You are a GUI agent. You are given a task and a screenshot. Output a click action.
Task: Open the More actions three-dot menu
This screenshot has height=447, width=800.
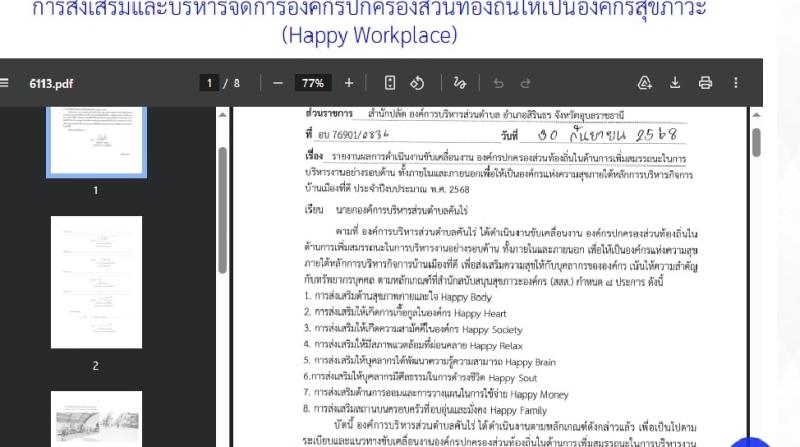[x=736, y=83]
